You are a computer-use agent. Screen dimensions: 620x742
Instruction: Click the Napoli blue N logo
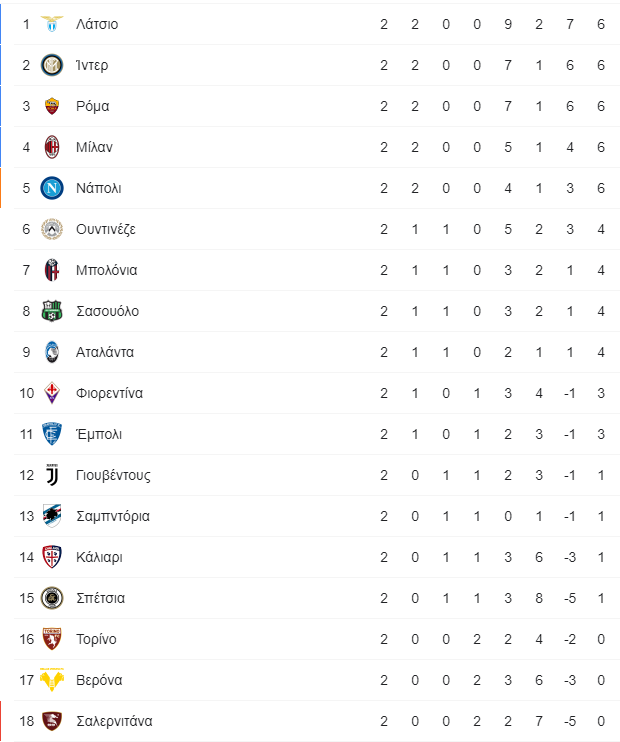click(x=52, y=188)
